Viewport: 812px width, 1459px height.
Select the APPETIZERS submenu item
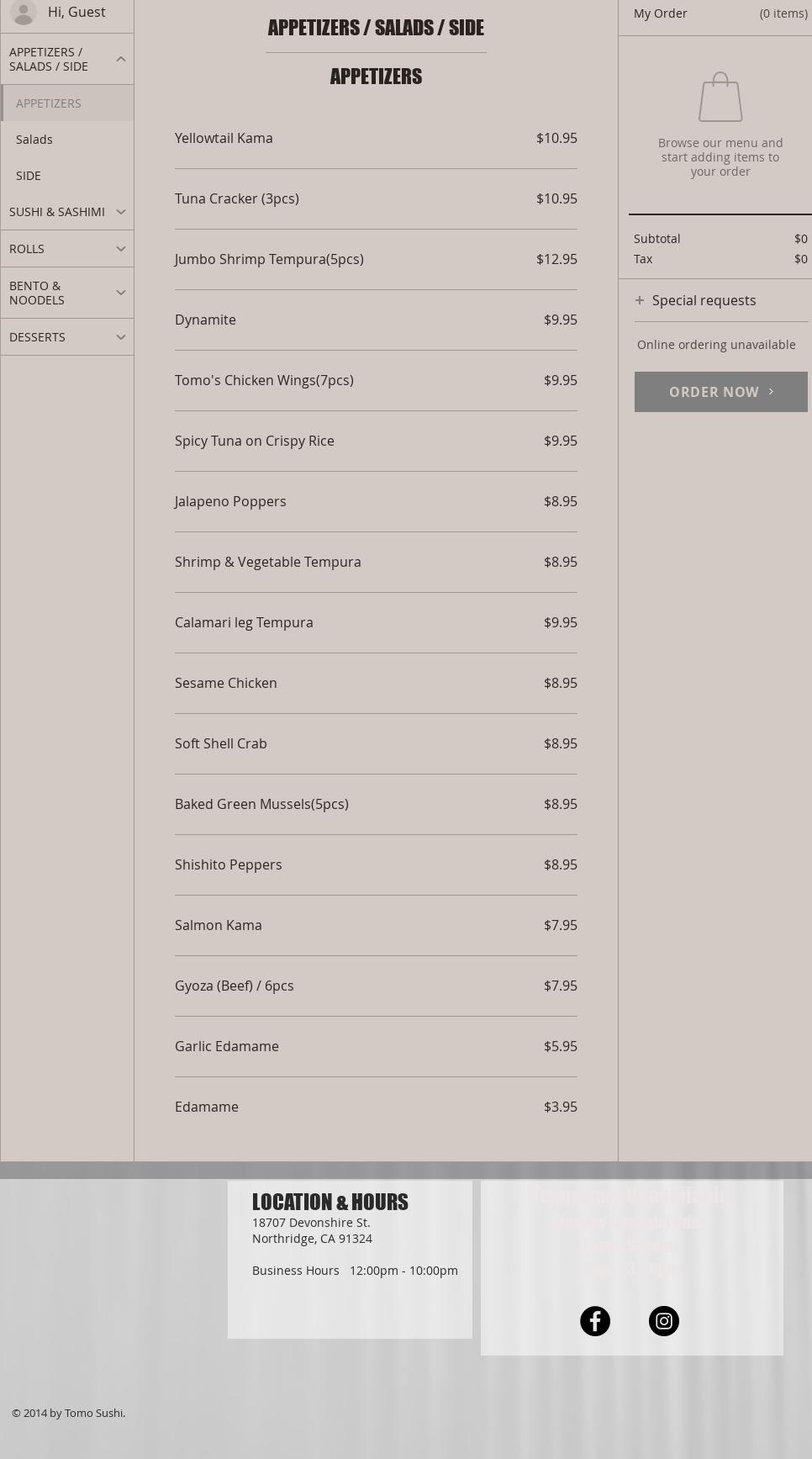(49, 103)
